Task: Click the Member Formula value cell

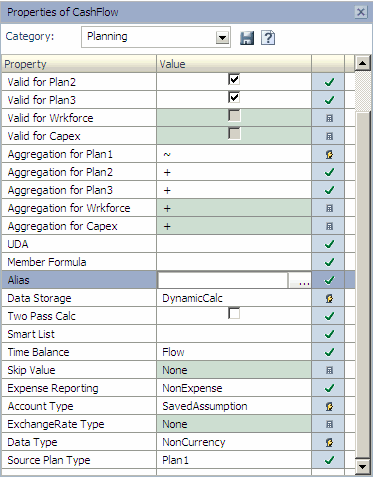Action: coord(234,262)
